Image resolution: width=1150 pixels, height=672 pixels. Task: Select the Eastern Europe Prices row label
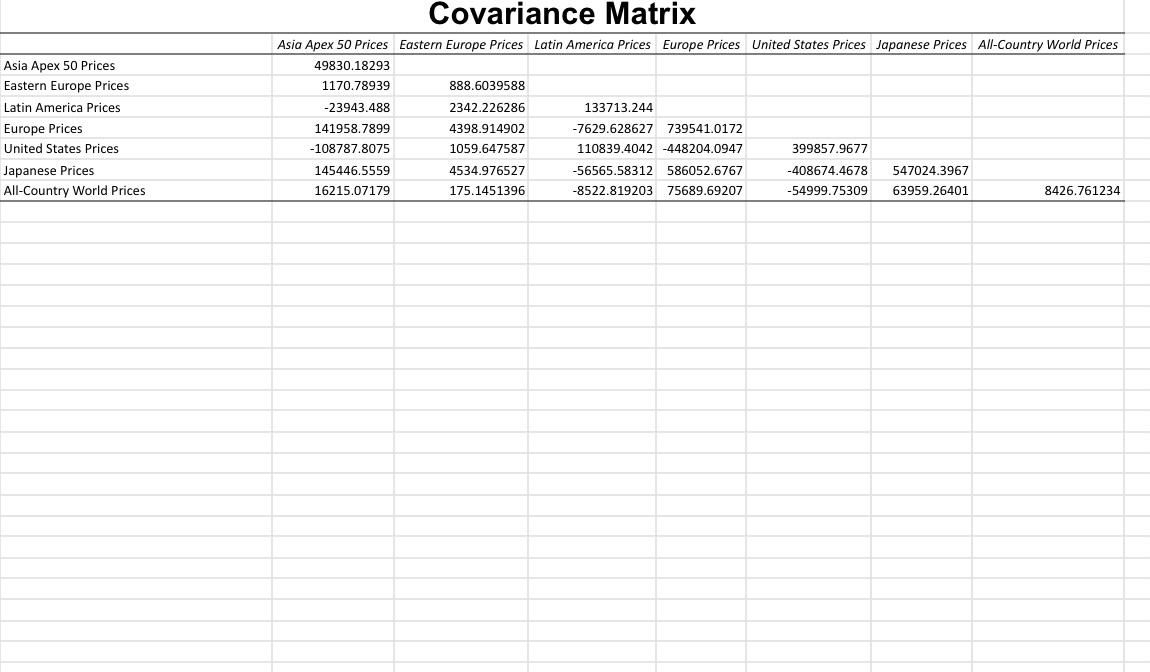point(66,86)
